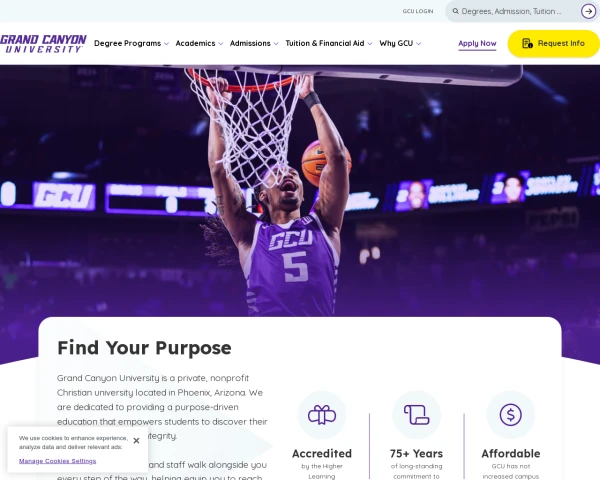Open Manage Cookies Settings link
The image size is (600, 480).
pos(57,461)
